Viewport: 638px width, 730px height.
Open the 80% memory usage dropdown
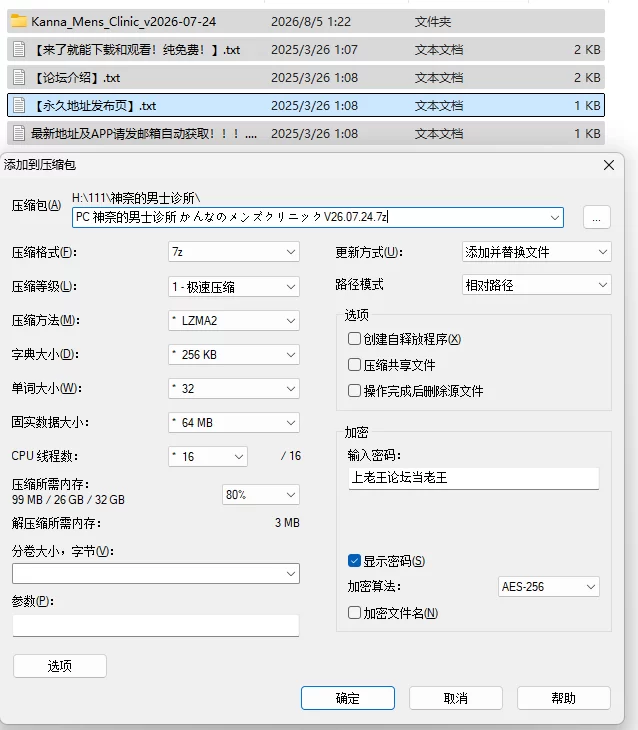pos(261,494)
